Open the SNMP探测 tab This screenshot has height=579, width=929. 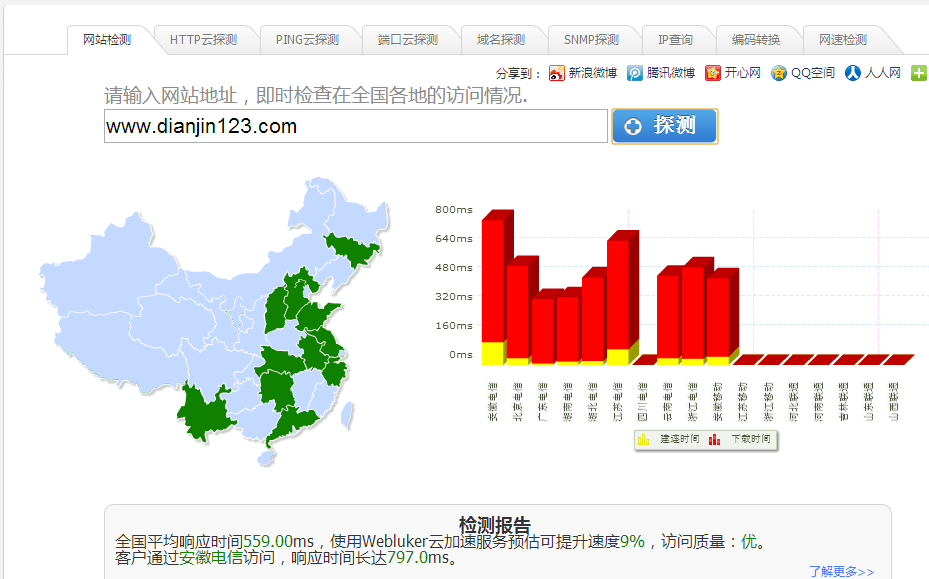[591, 40]
